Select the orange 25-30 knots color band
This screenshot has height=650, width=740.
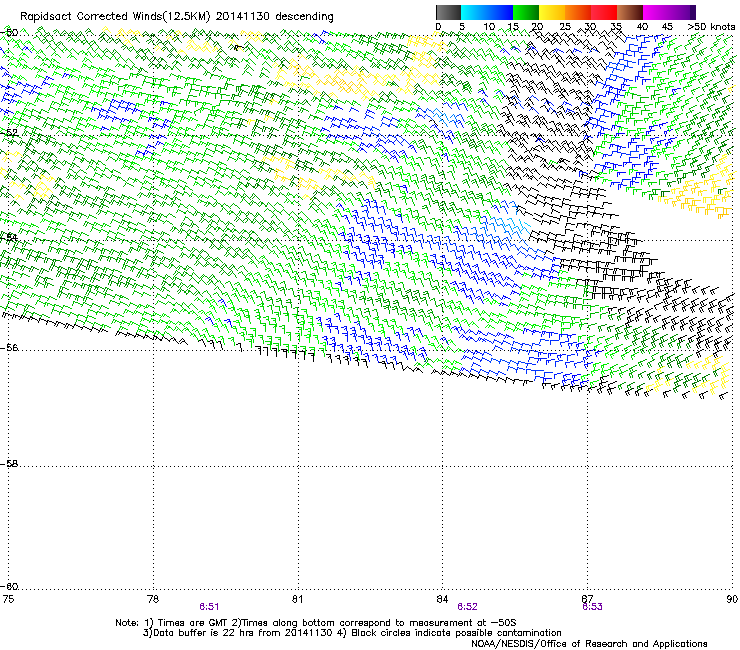tap(578, 12)
